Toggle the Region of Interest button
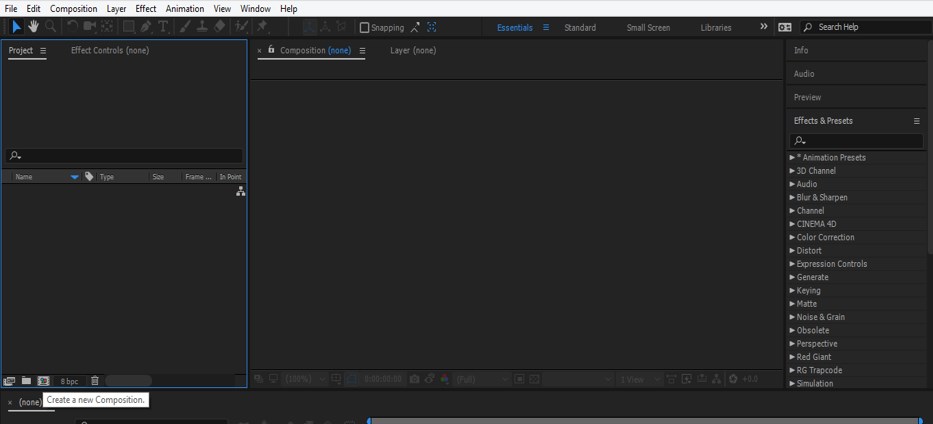 tap(519, 379)
